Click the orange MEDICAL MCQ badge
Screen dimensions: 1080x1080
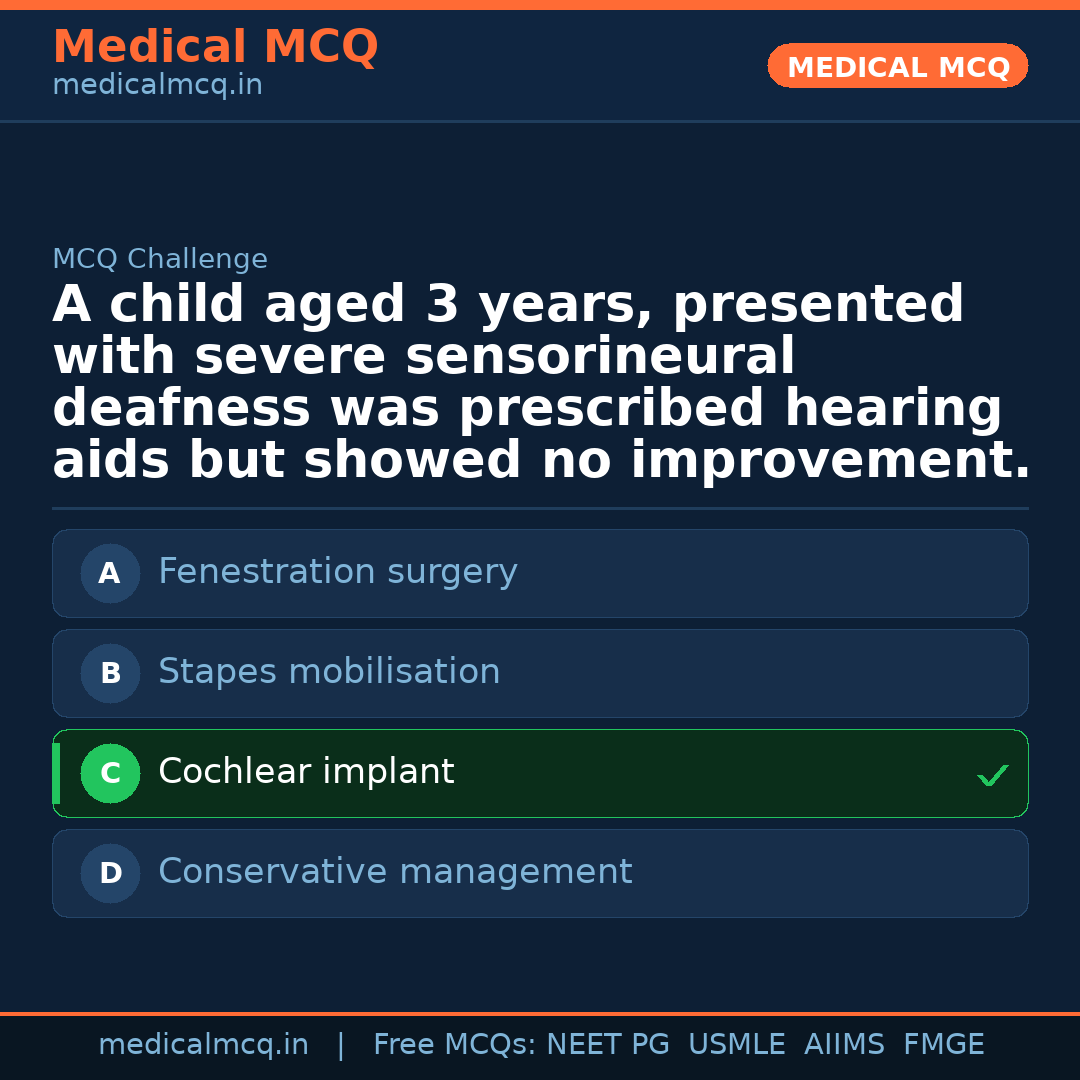(898, 67)
